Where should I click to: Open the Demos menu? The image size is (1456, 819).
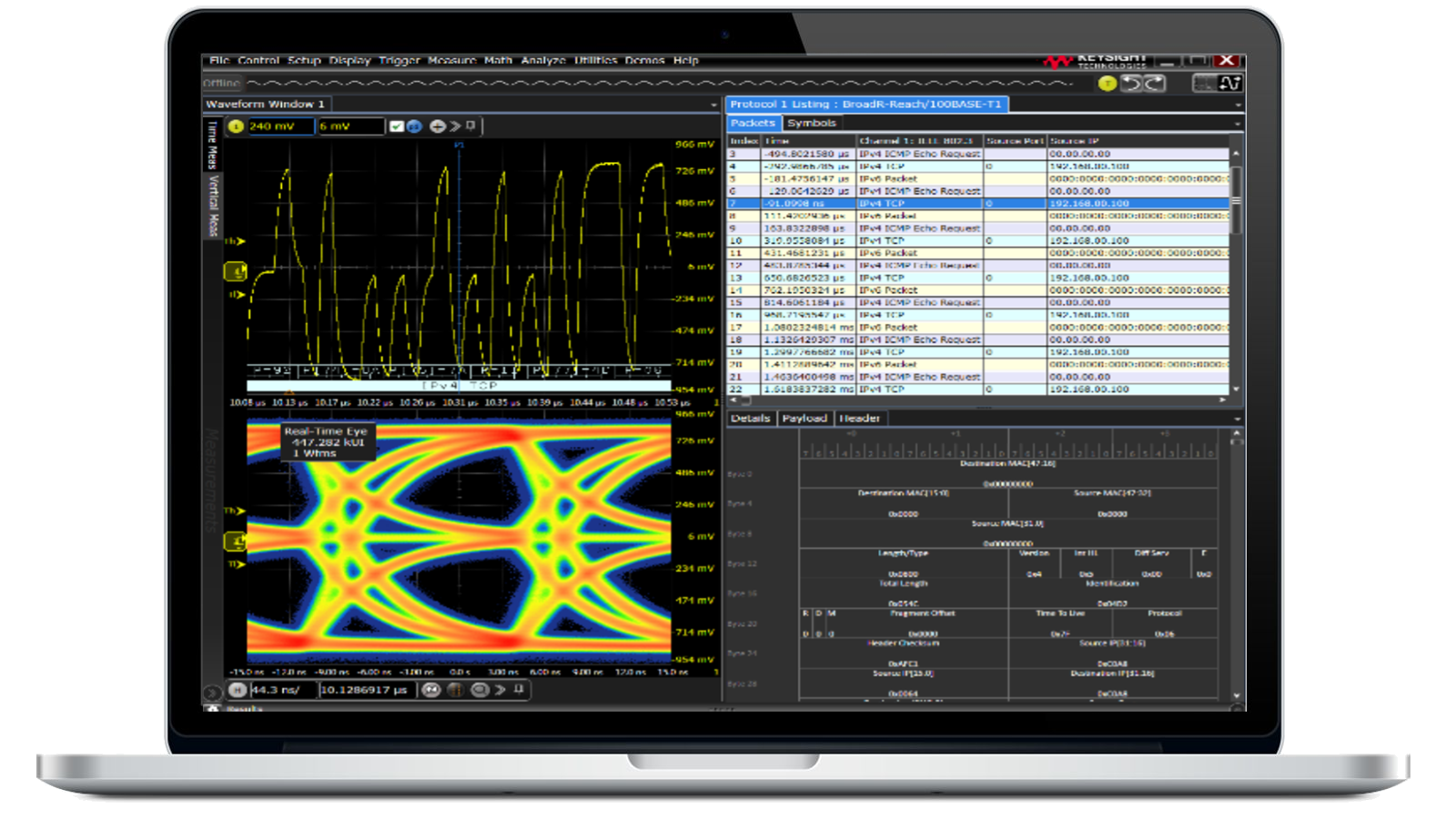[x=644, y=61]
